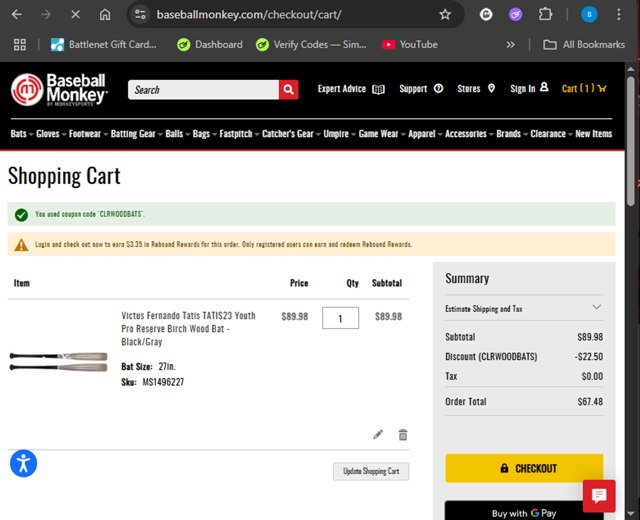Edit cart item with the pencil icon
640x520 pixels.
pyautogui.click(x=378, y=435)
